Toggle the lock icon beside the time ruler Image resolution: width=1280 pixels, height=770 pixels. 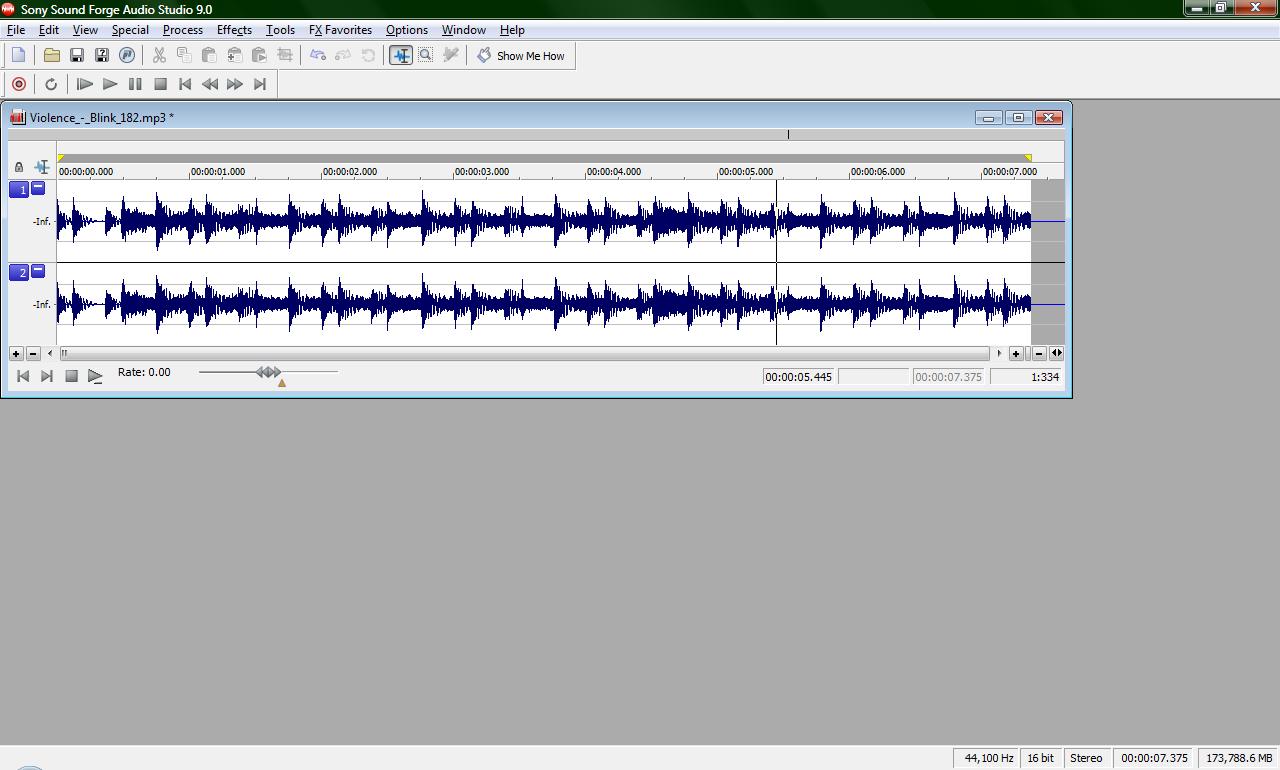19,167
